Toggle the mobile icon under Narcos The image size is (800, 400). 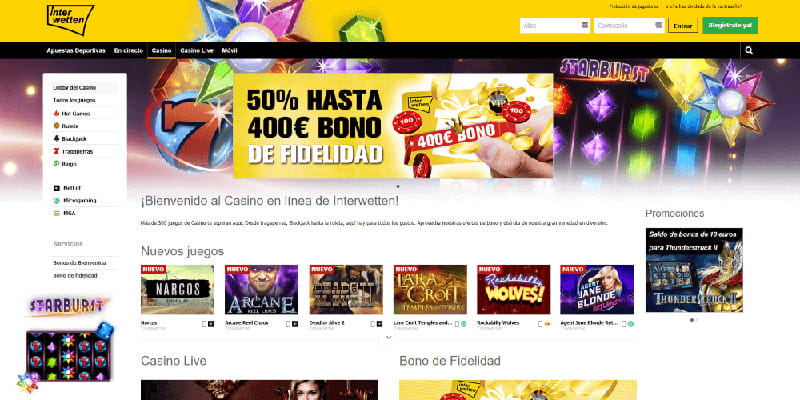(x=204, y=323)
